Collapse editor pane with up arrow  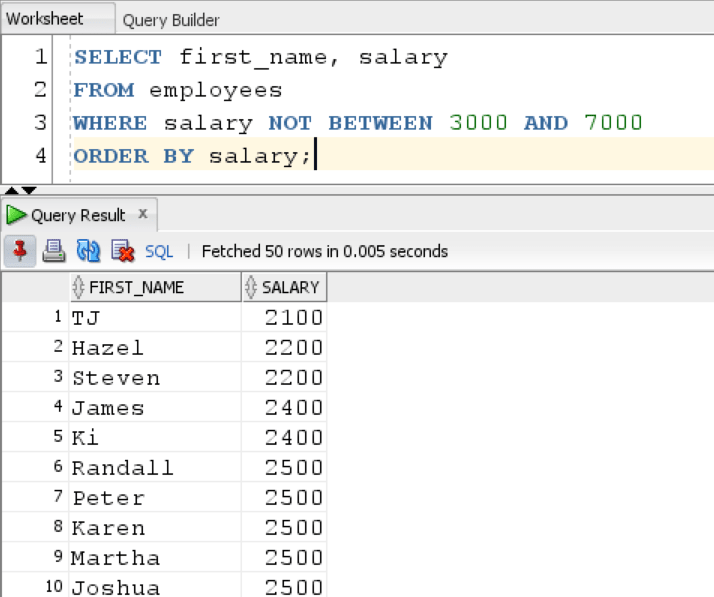[12, 190]
